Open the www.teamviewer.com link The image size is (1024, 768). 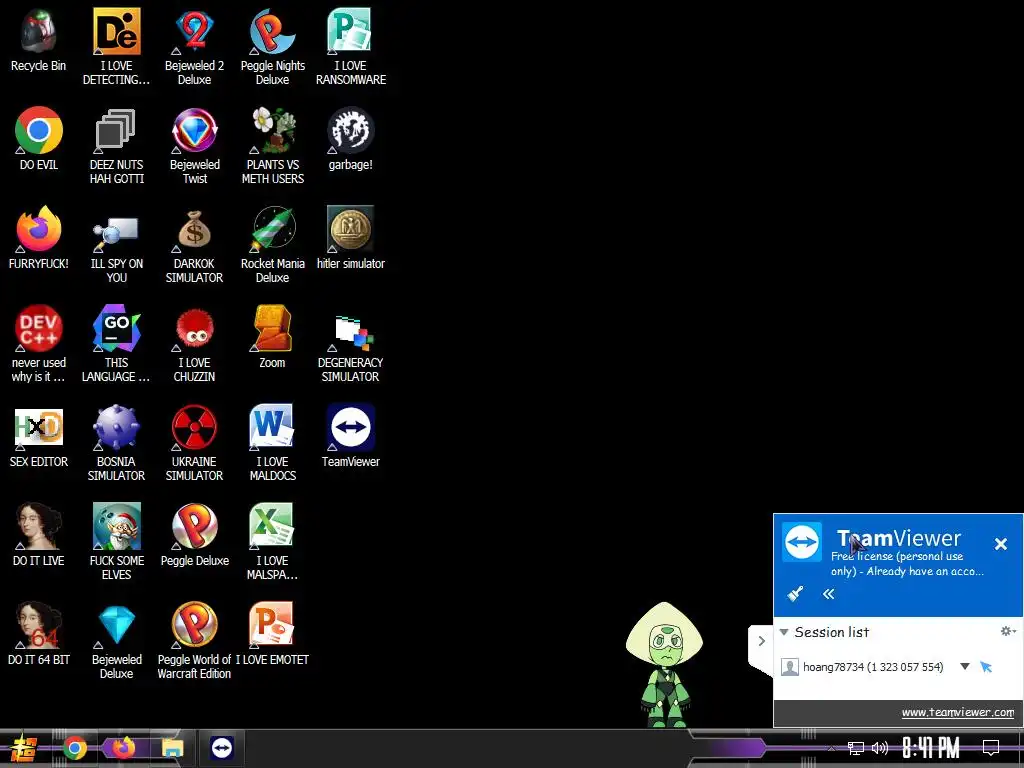pyautogui.click(x=958, y=712)
